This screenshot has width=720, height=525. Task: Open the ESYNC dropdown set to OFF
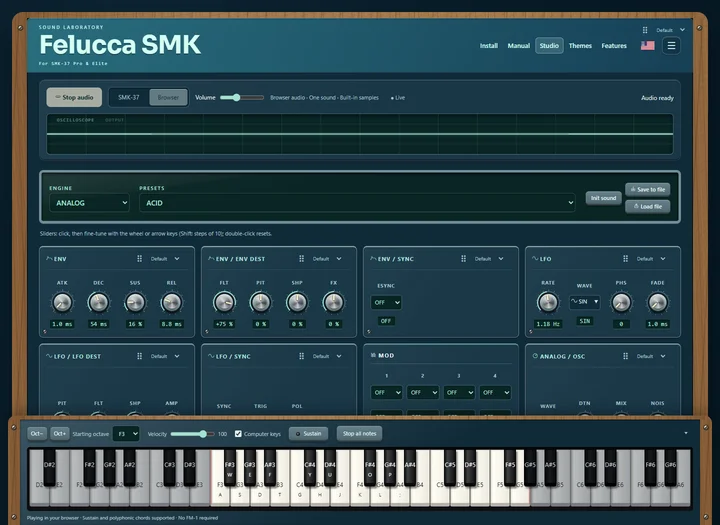click(386, 302)
